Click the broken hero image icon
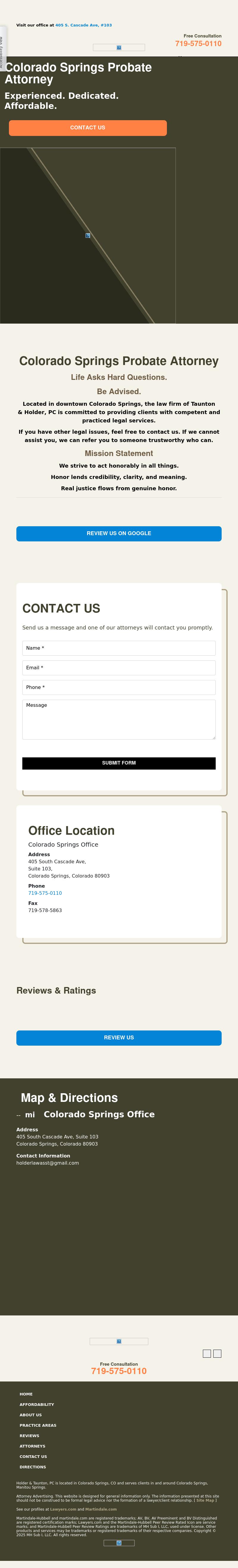The height and width of the screenshot is (1568, 238). [88, 235]
